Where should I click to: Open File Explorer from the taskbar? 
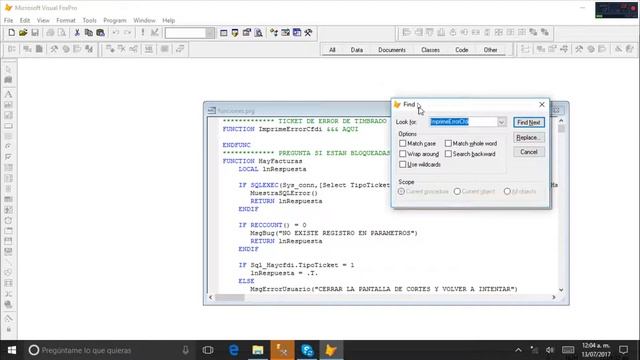point(258,350)
